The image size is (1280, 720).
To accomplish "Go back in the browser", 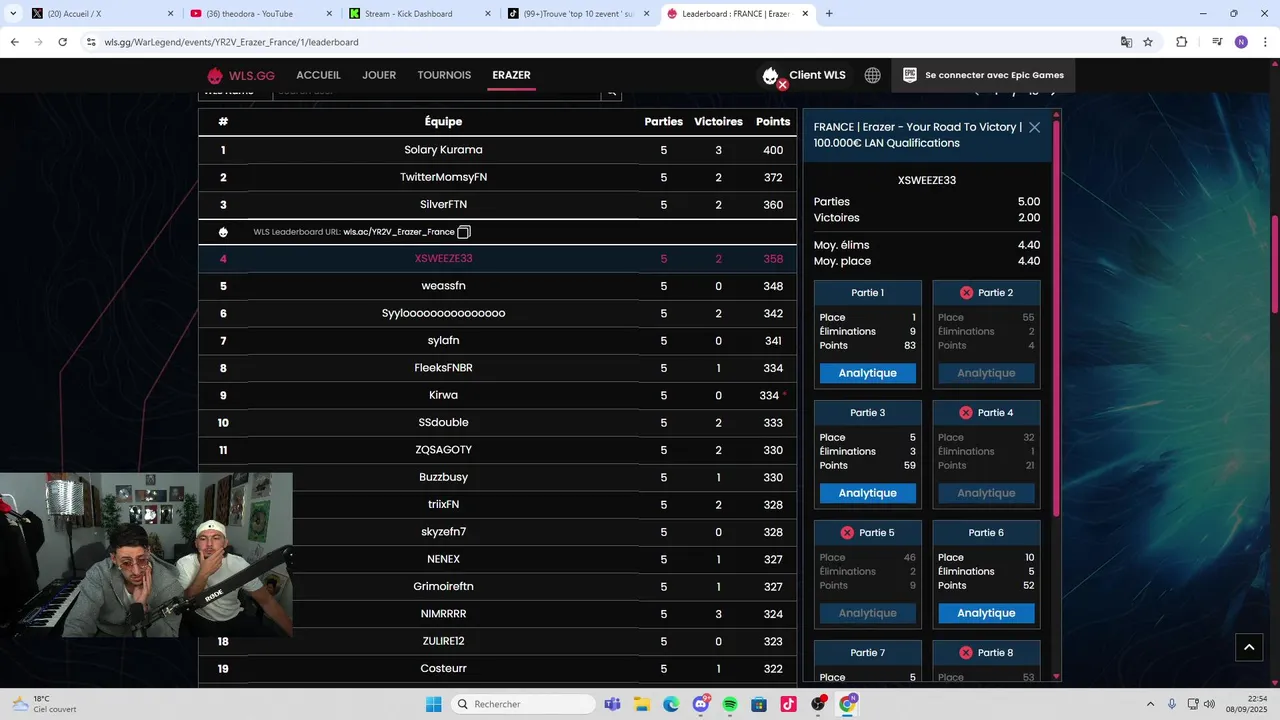I will (14, 42).
